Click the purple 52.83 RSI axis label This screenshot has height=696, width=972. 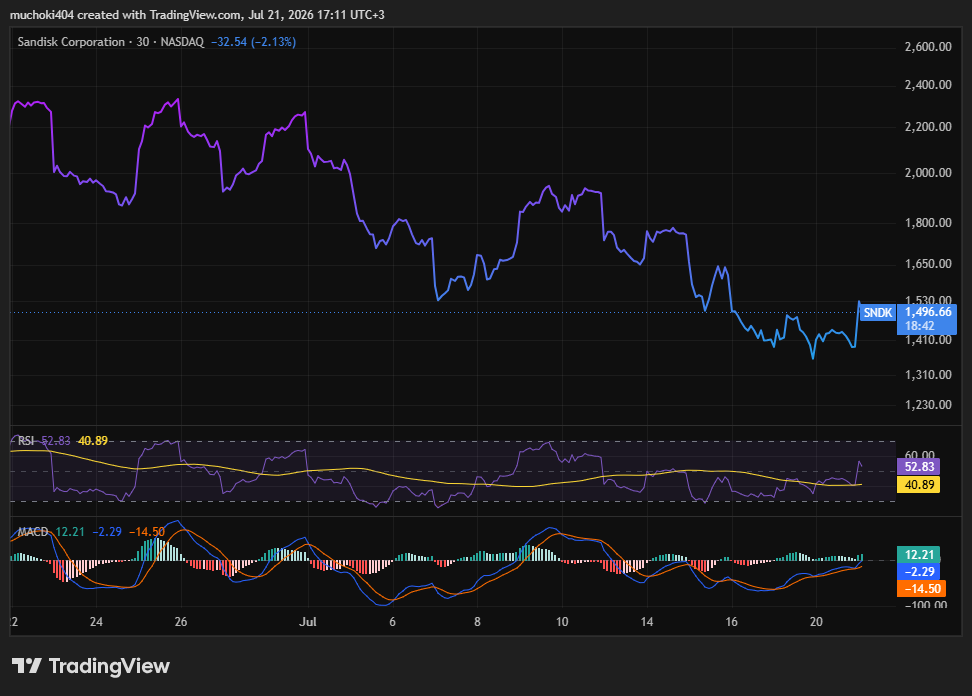(x=919, y=467)
